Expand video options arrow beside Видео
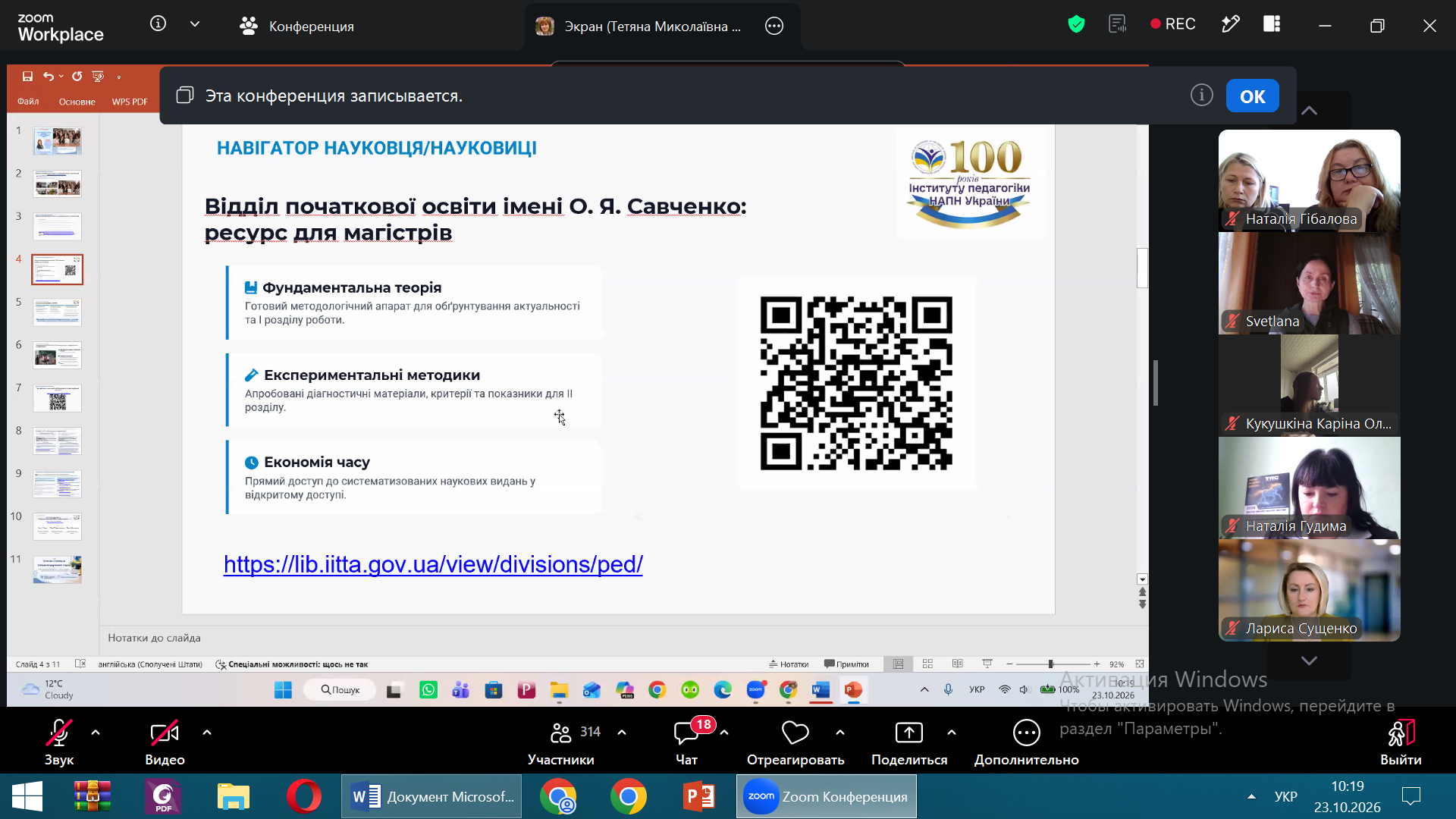The width and height of the screenshot is (1456, 819). point(207,733)
